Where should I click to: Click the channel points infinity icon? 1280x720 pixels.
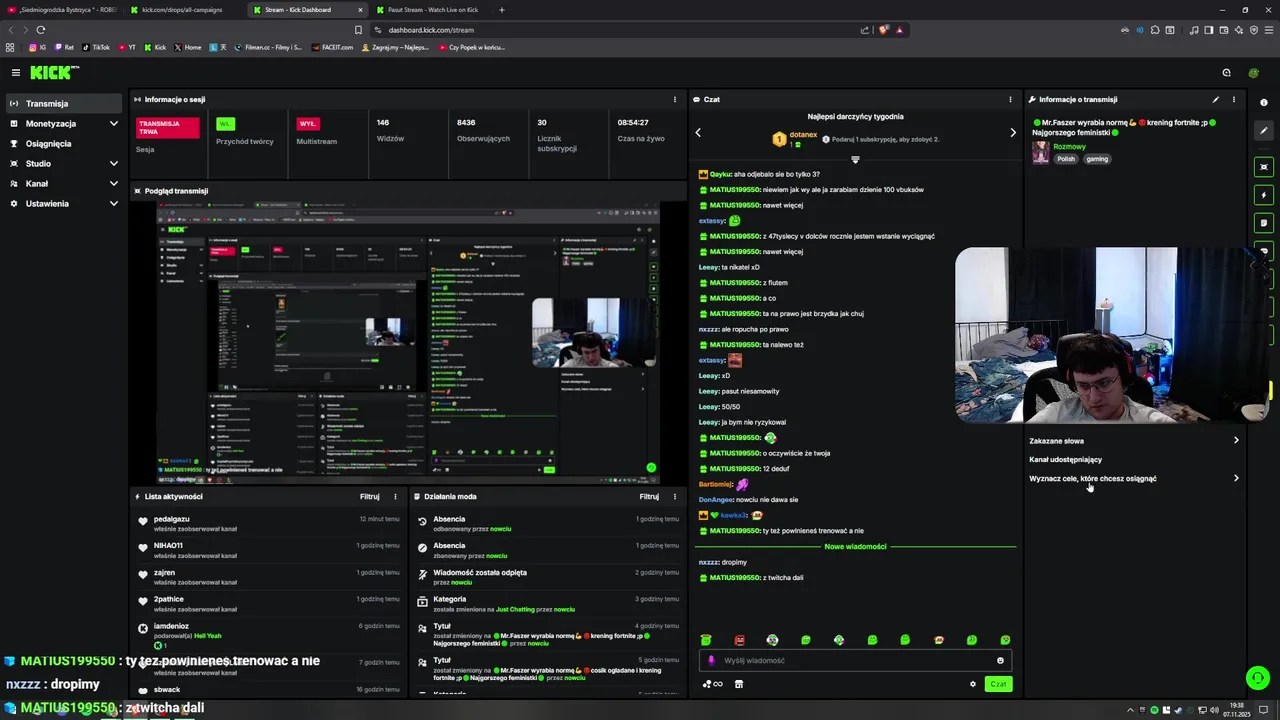coord(712,684)
